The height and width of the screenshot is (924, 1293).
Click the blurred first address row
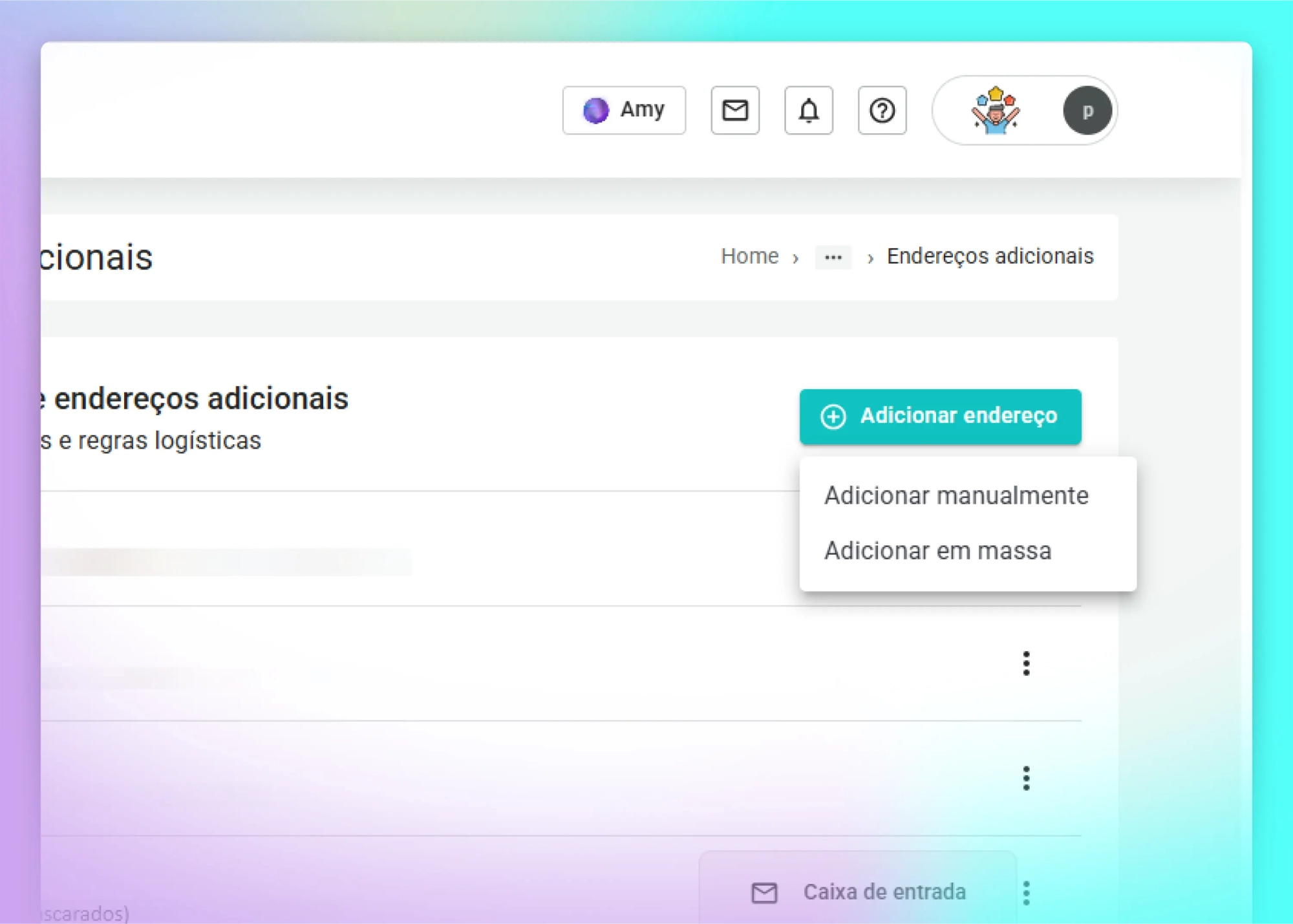[226, 562]
